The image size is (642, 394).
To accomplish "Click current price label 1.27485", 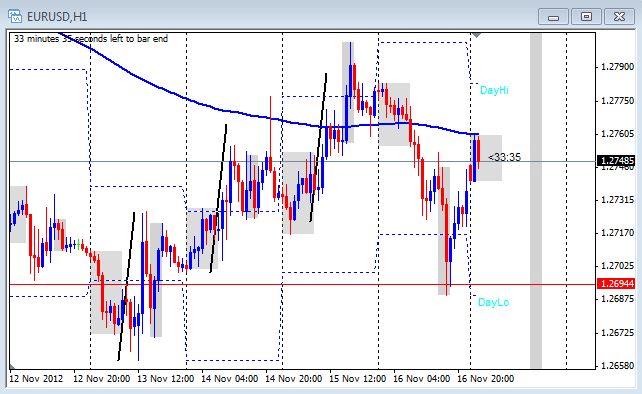I will (616, 161).
